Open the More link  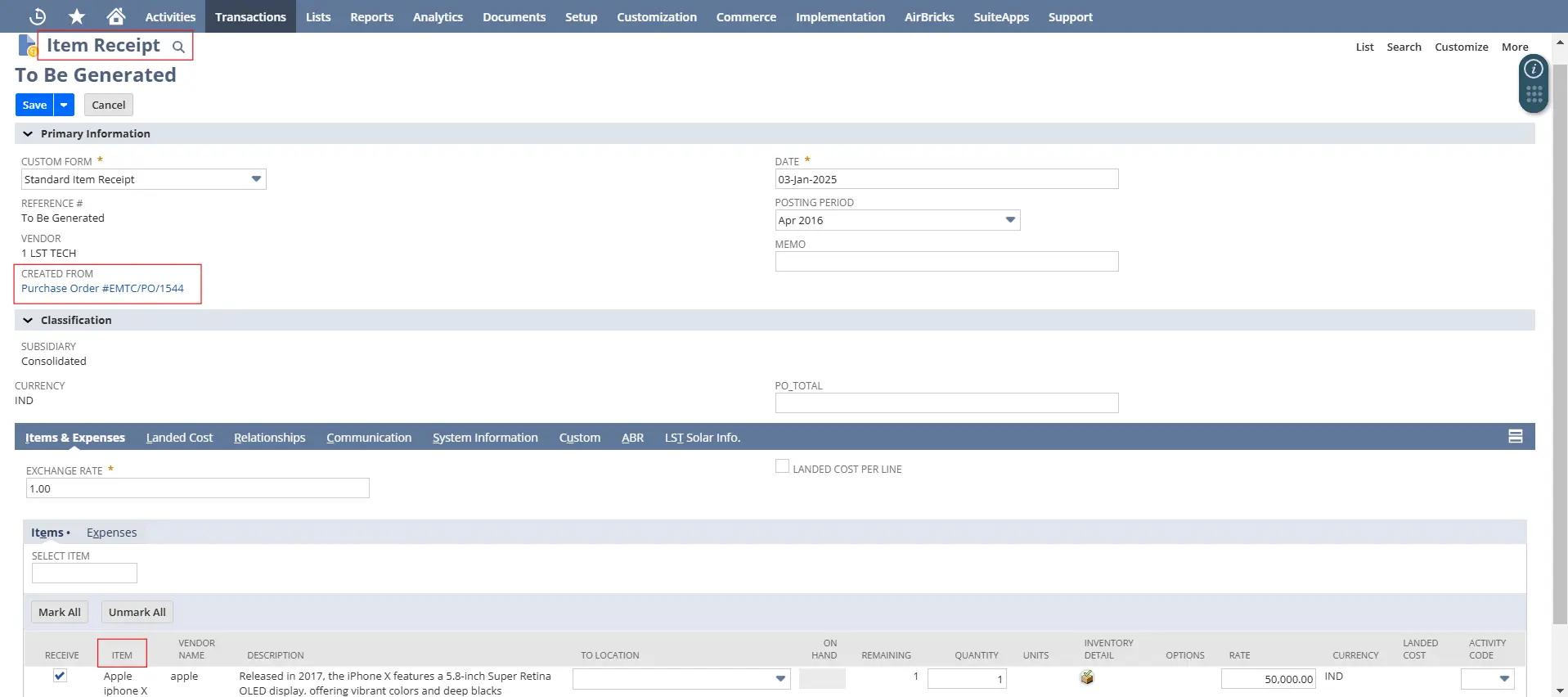[x=1515, y=47]
